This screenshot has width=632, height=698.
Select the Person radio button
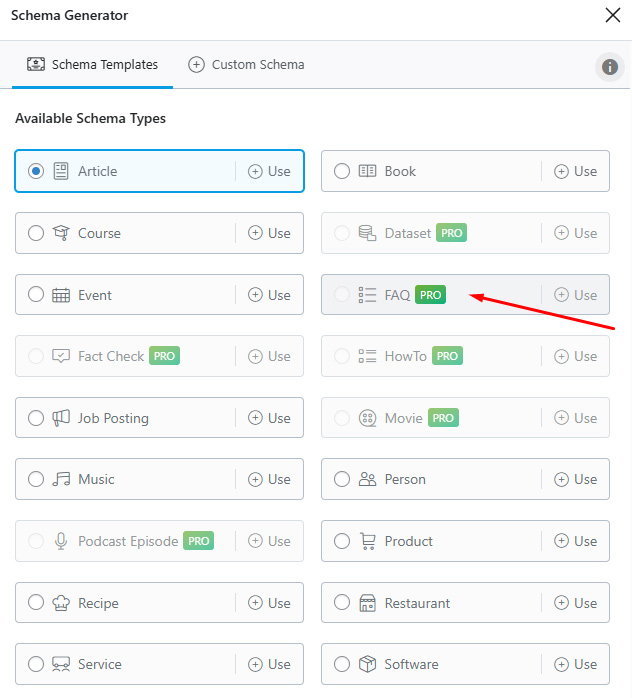[342, 479]
